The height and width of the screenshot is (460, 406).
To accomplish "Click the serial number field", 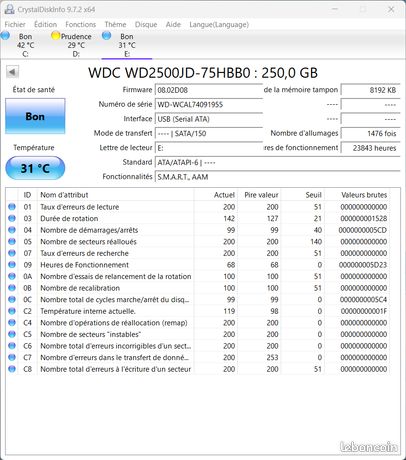I will click(209, 105).
